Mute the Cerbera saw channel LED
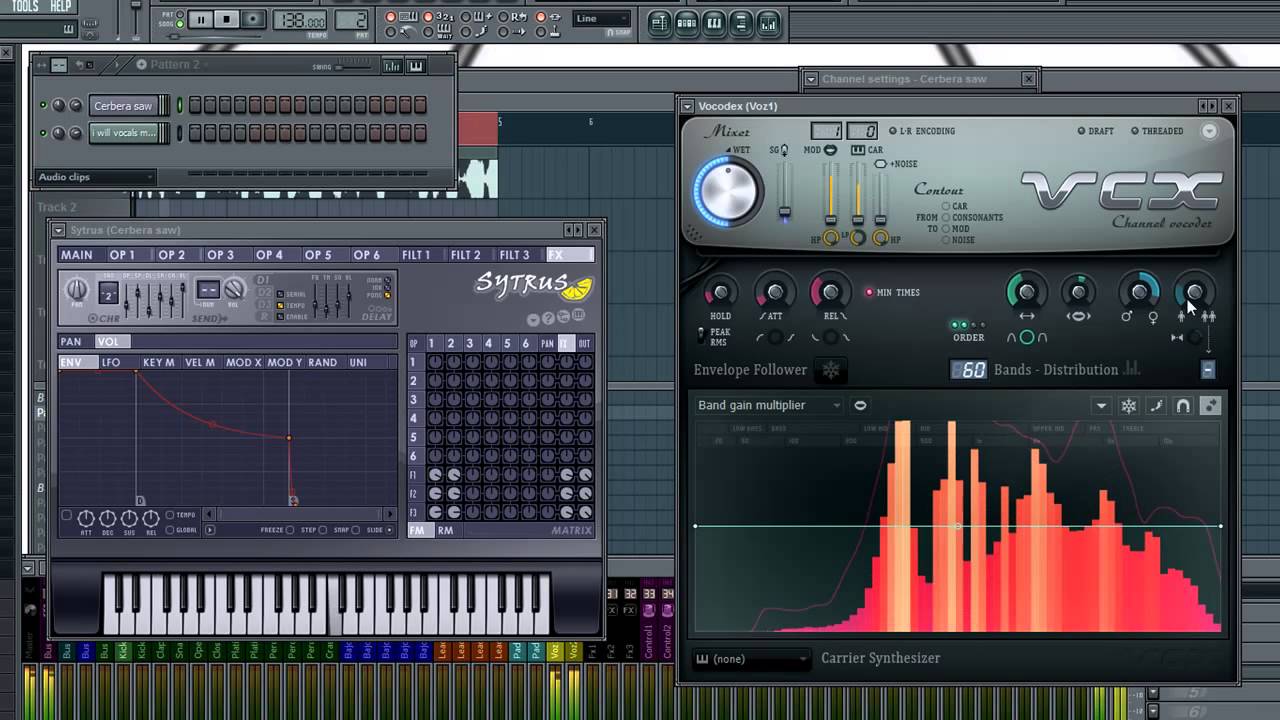This screenshot has width=1280, height=720. pos(43,106)
